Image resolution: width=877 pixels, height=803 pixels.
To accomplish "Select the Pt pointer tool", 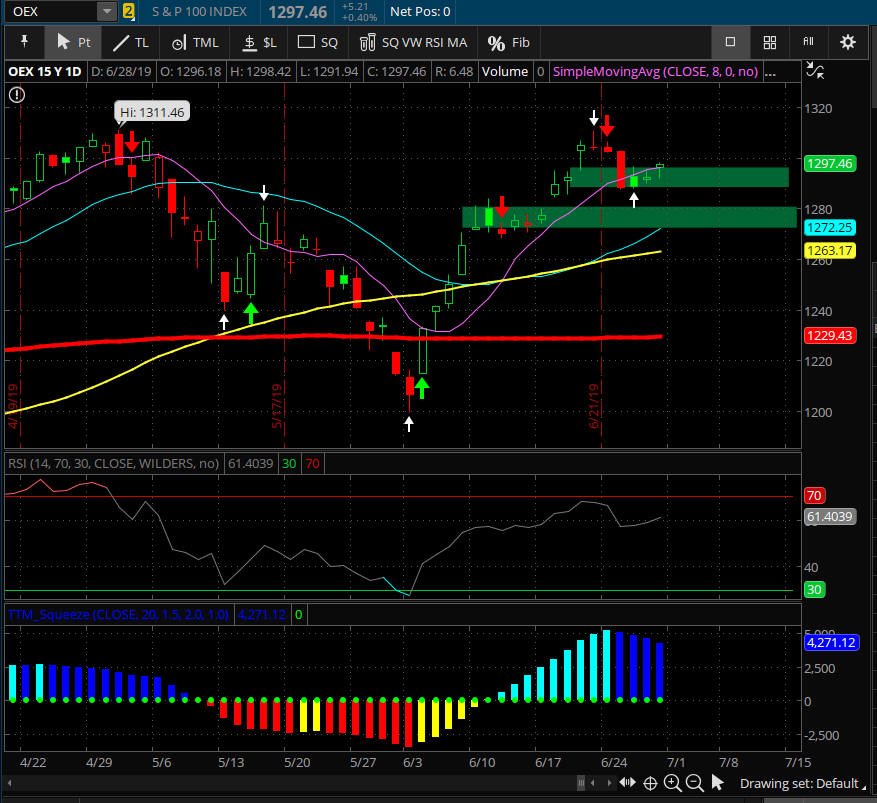I will pyautogui.click(x=73, y=42).
